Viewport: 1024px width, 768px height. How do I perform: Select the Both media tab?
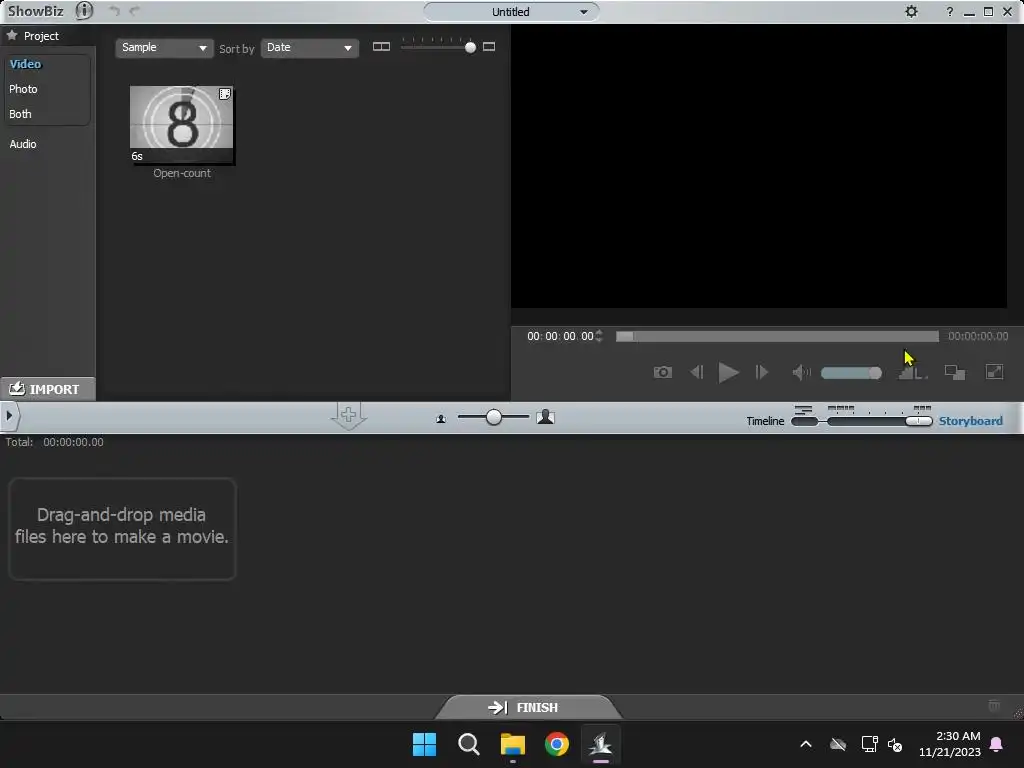point(20,114)
